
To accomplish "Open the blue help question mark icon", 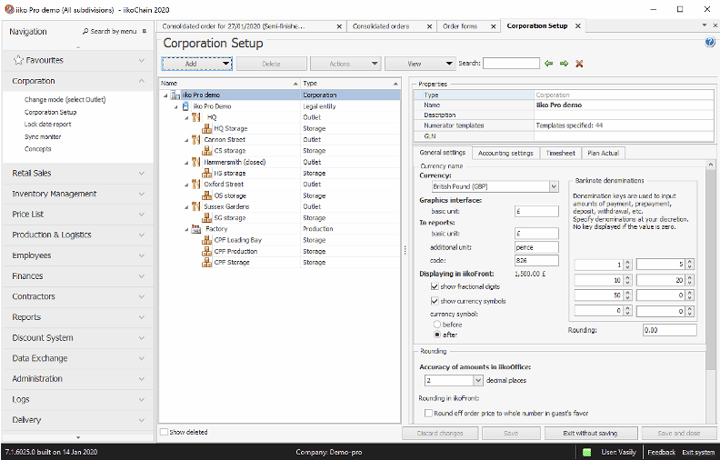I will [709, 42].
